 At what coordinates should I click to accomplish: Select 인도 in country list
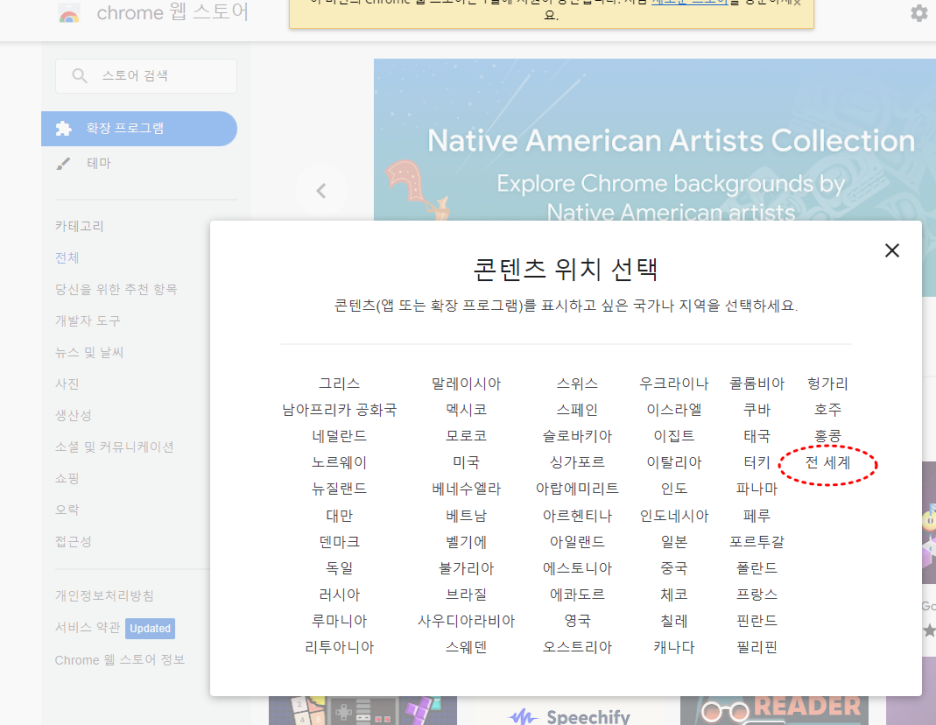674,489
